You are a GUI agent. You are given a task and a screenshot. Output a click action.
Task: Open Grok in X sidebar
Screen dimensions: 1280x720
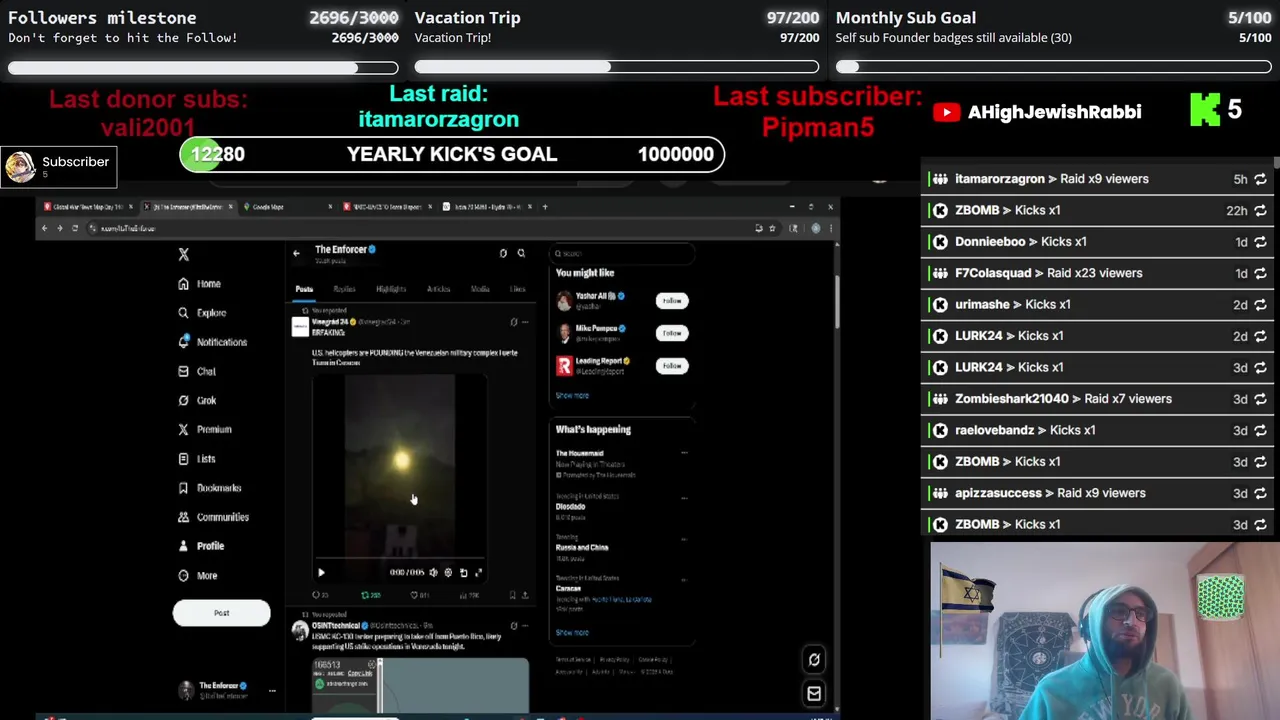pos(196,400)
